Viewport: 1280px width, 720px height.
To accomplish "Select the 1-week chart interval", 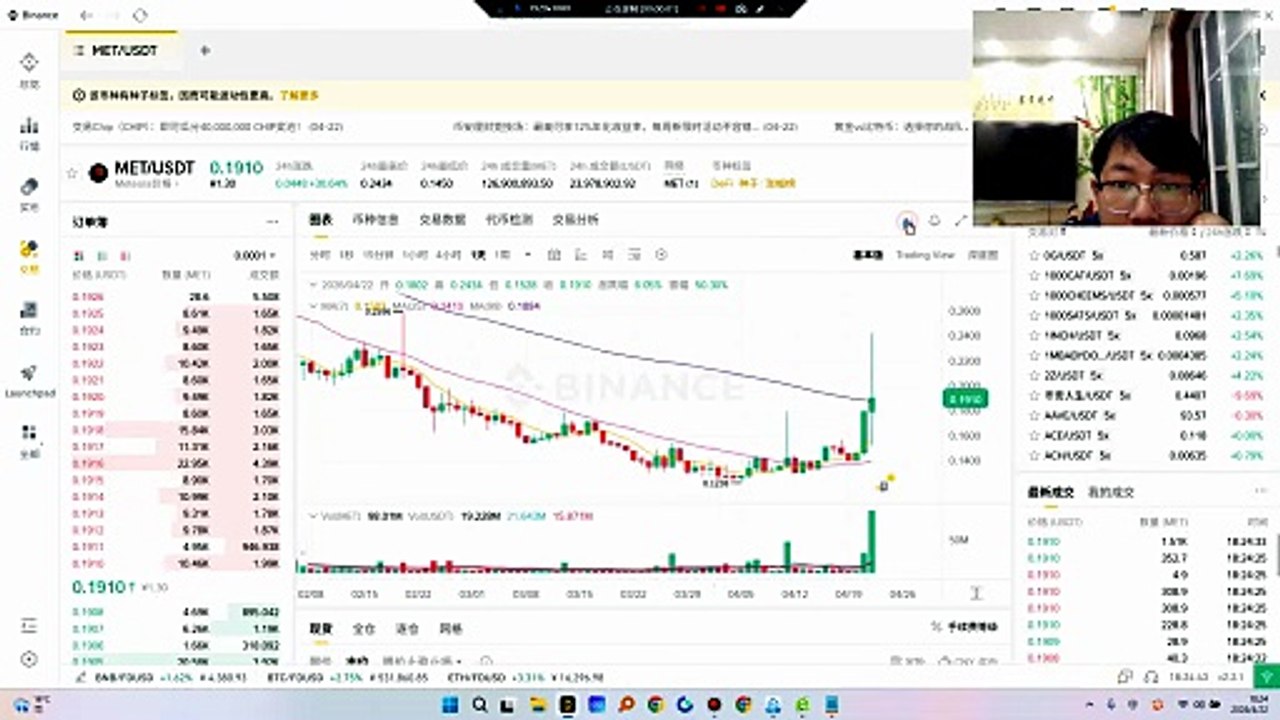I will coord(502,255).
